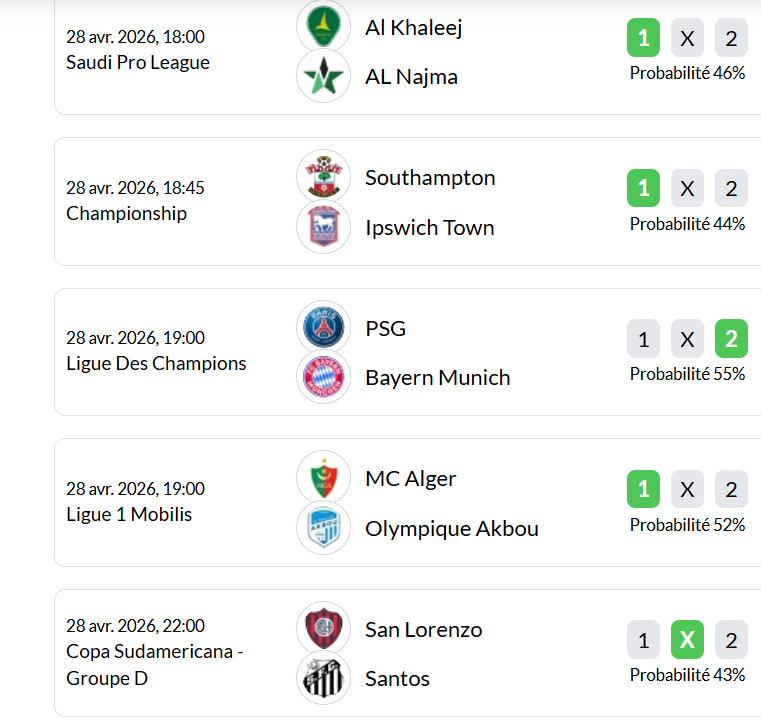Pick option 2 for MC Alger match

pyautogui.click(x=731, y=490)
